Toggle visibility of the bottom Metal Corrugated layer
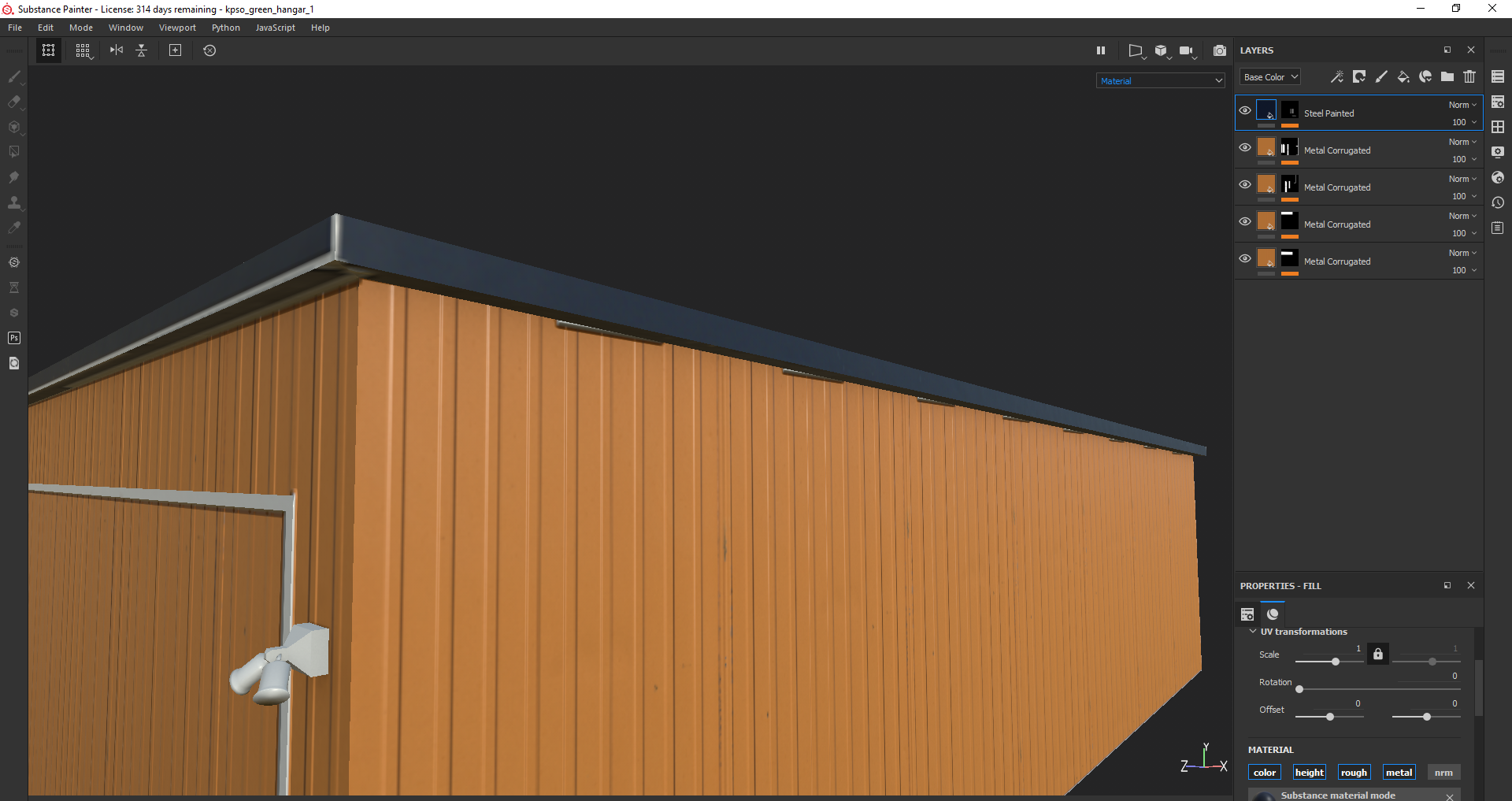 pos(1244,258)
